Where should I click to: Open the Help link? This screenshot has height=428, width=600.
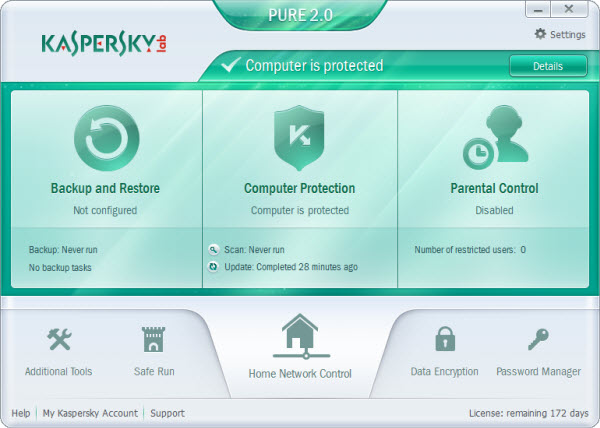click(x=21, y=413)
